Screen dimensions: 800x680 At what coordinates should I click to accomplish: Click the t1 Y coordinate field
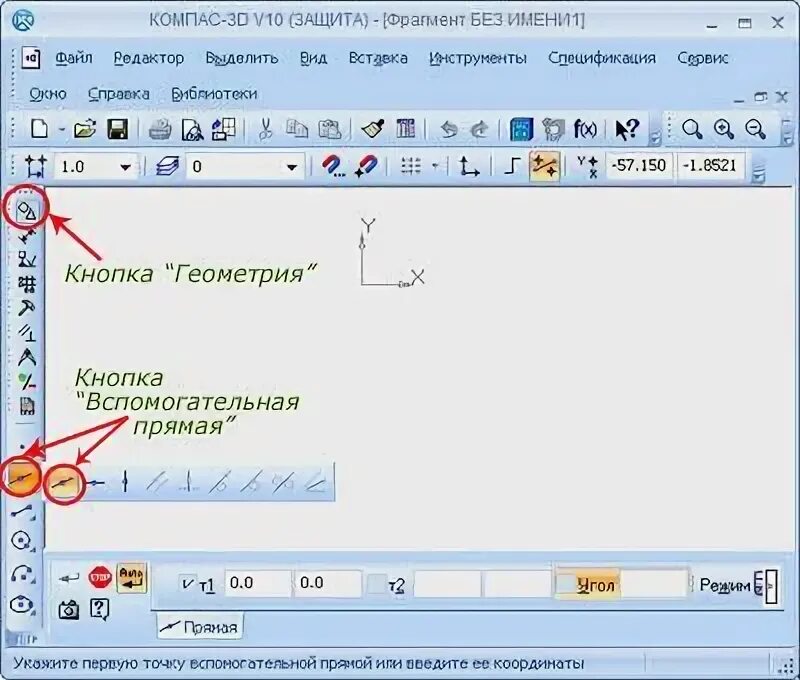coord(328,583)
